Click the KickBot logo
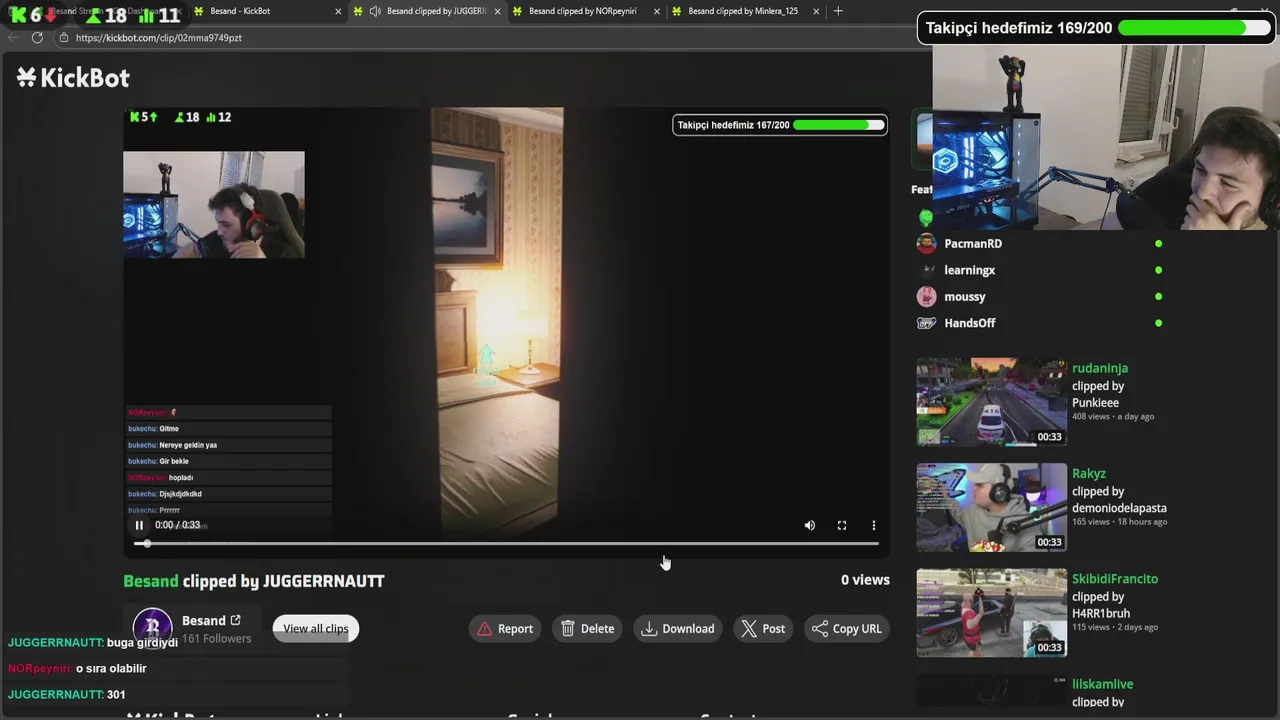The width and height of the screenshot is (1280, 720). (x=73, y=78)
